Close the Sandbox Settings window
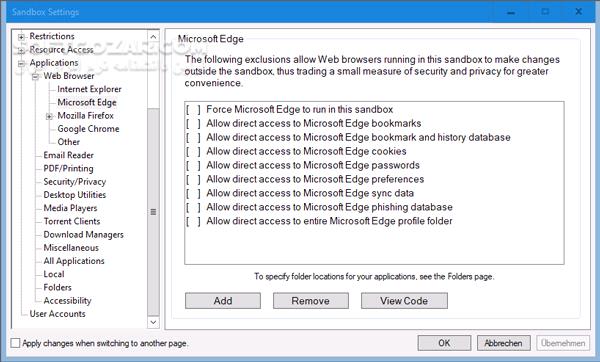Screen dimensions: 600x362 pyautogui.click(x=579, y=12)
